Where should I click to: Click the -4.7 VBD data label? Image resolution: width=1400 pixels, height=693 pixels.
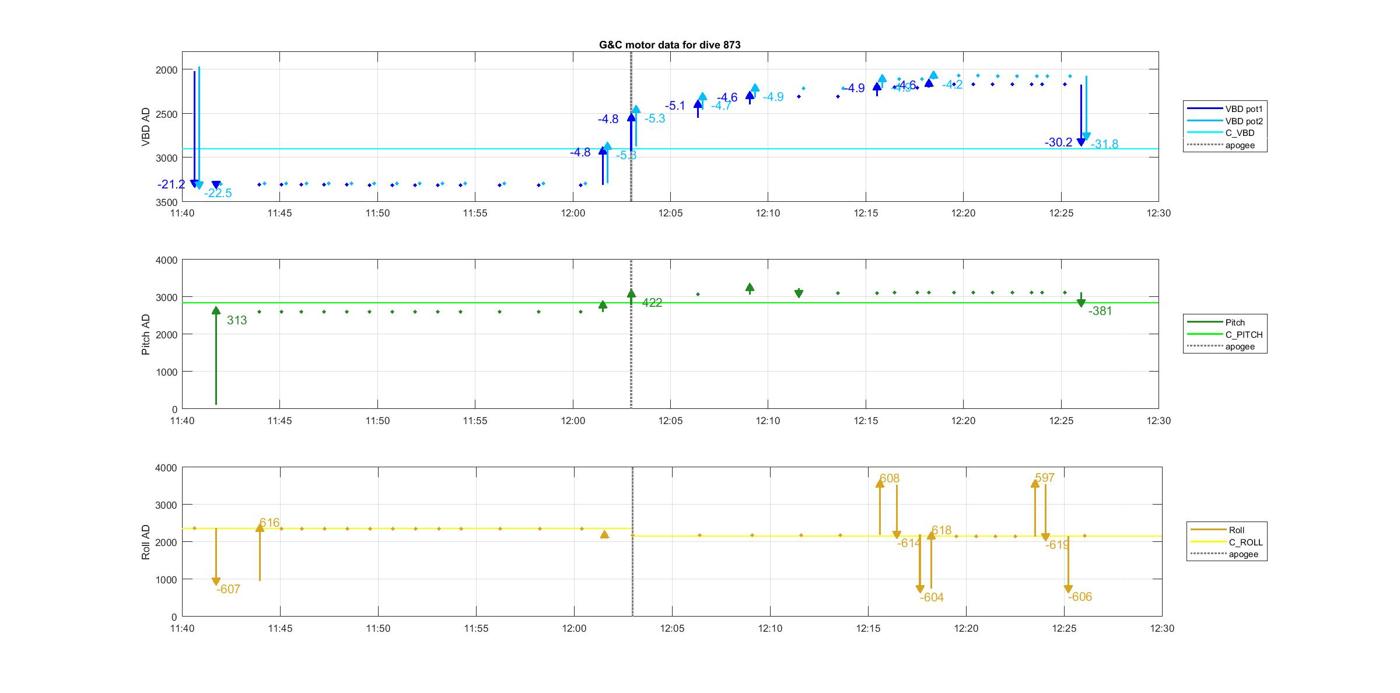(x=721, y=106)
